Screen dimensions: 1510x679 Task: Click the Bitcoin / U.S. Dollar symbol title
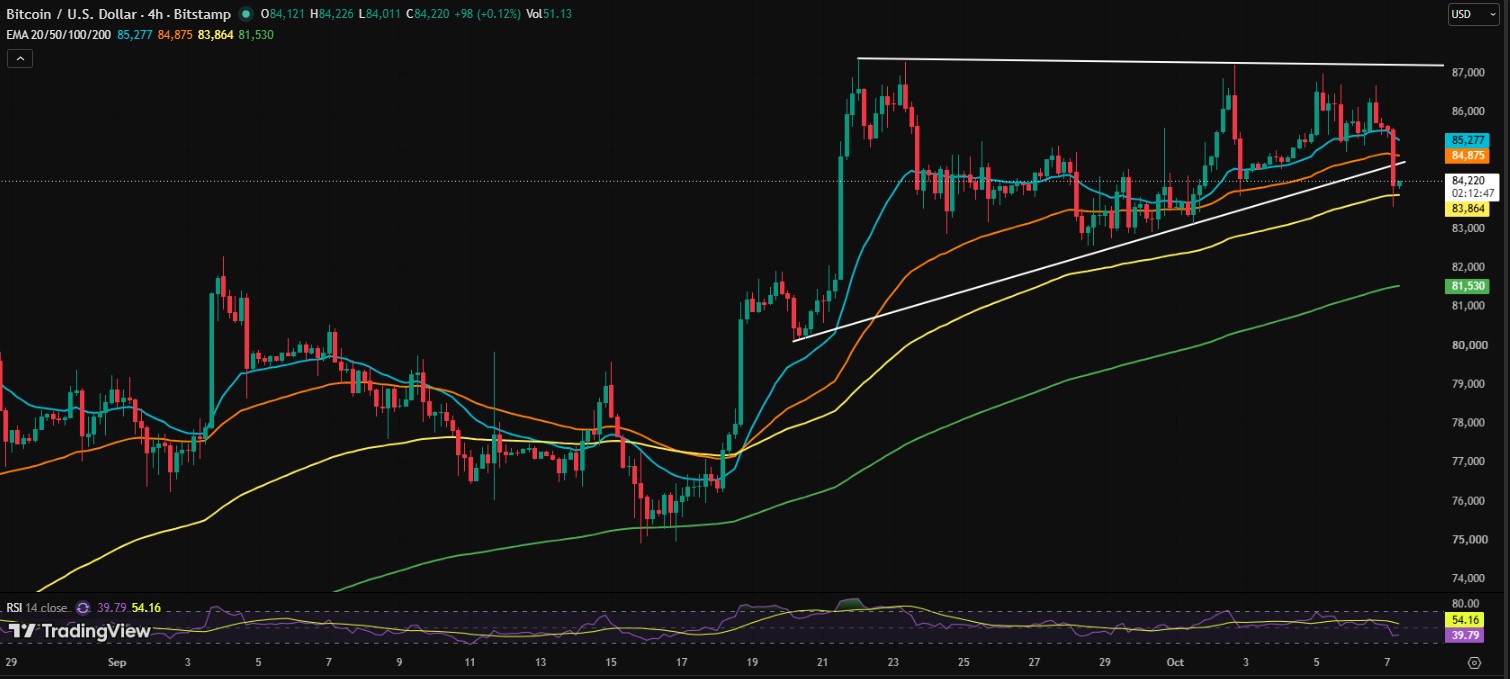point(119,15)
